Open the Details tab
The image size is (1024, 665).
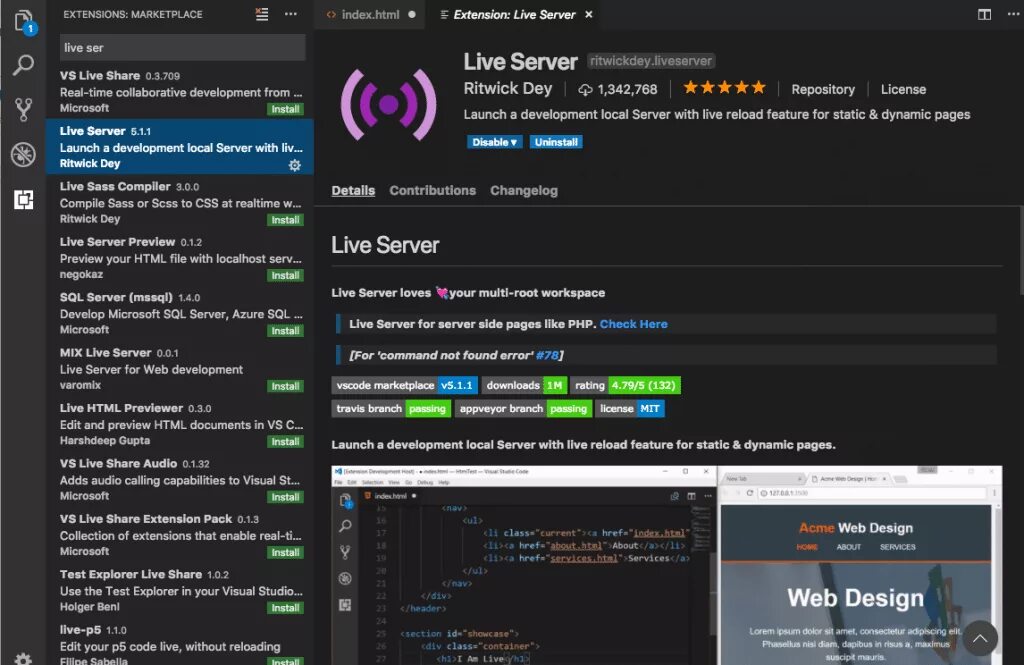tap(353, 191)
